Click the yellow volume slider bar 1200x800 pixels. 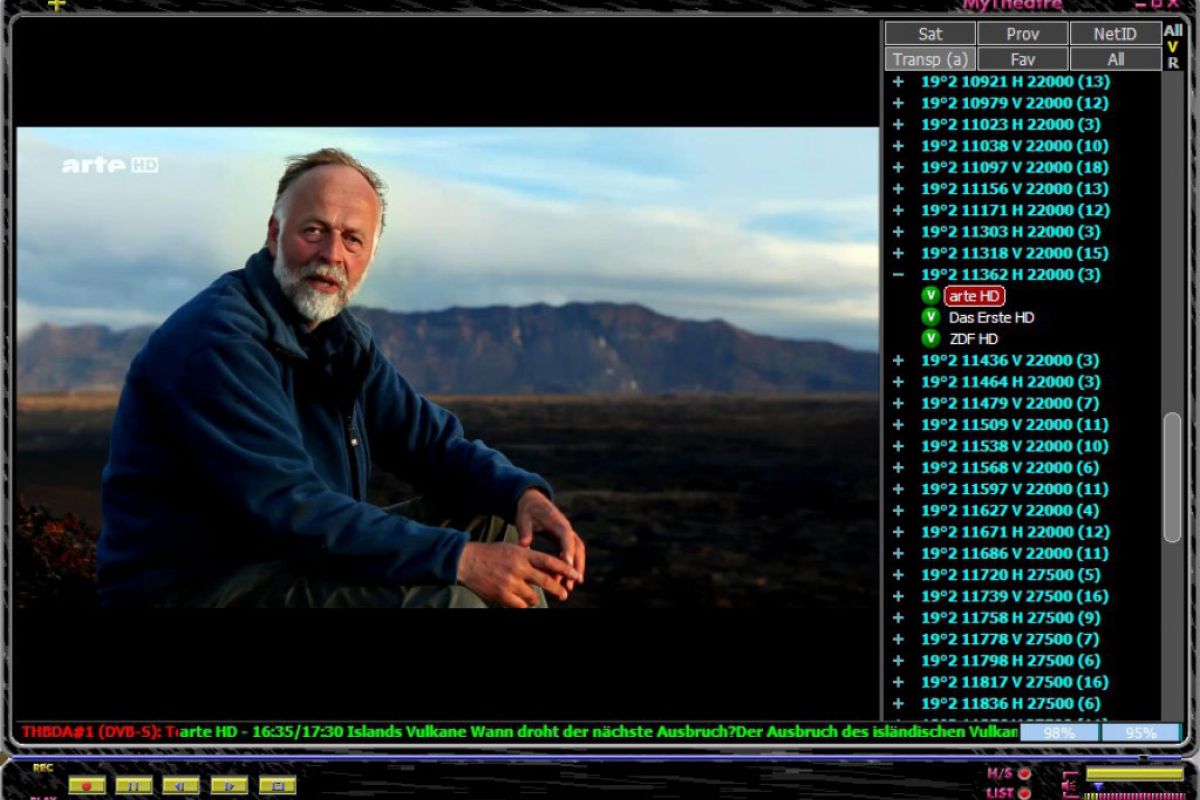[1134, 773]
